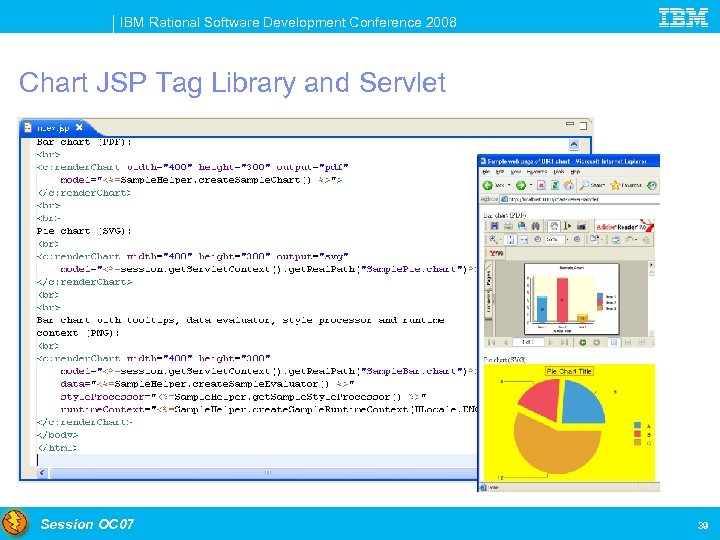Click the IBM logo in the header
The height and width of the screenshot is (540, 720).
click(683, 18)
